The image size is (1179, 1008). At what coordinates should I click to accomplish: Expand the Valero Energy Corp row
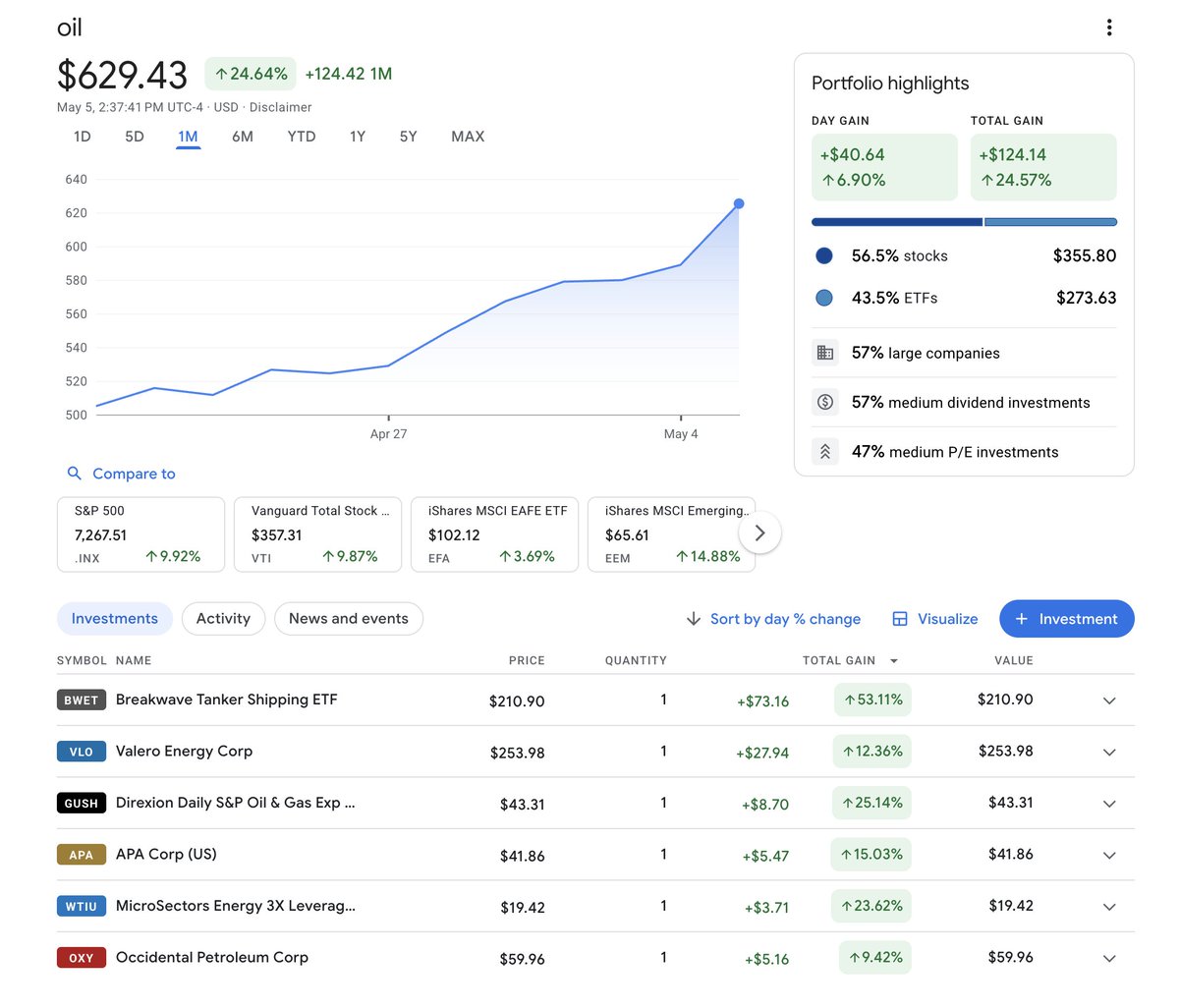pyautogui.click(x=1109, y=752)
